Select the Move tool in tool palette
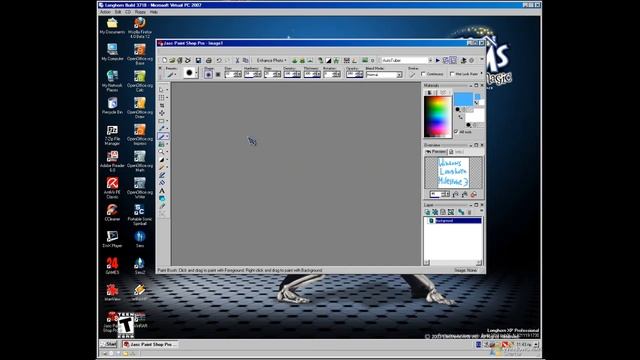The image size is (640, 360). [x=162, y=113]
